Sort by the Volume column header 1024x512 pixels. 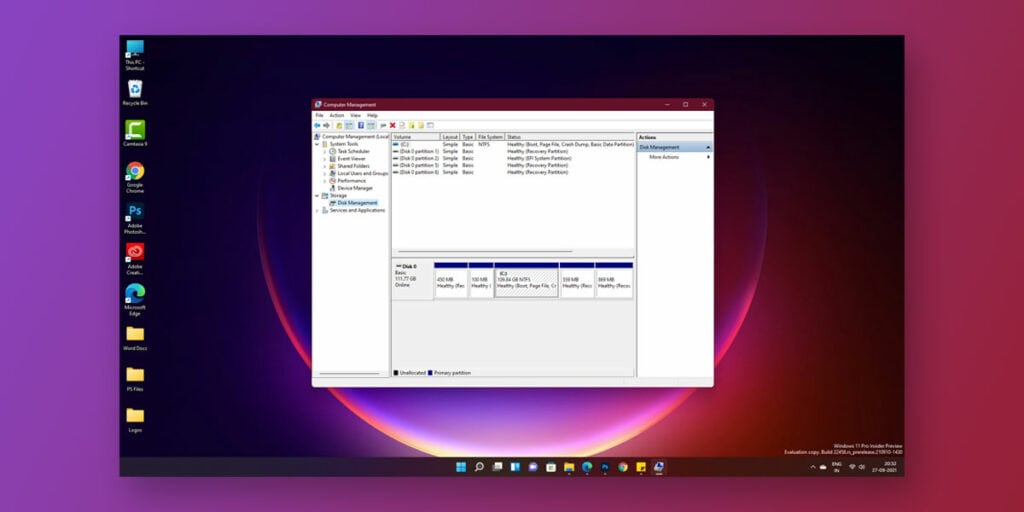(416, 137)
